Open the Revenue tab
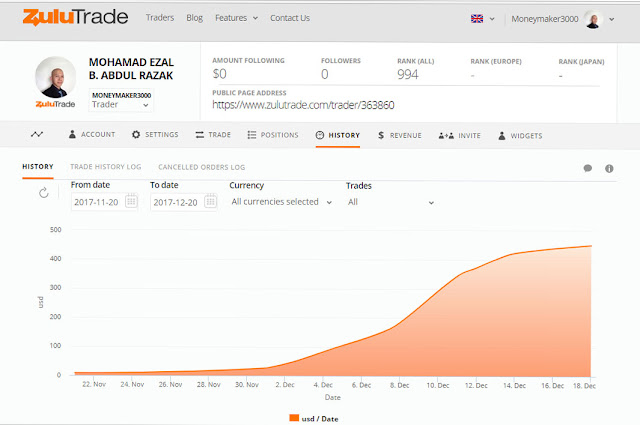Image resolution: width=640 pixels, height=425 pixels. (400, 135)
